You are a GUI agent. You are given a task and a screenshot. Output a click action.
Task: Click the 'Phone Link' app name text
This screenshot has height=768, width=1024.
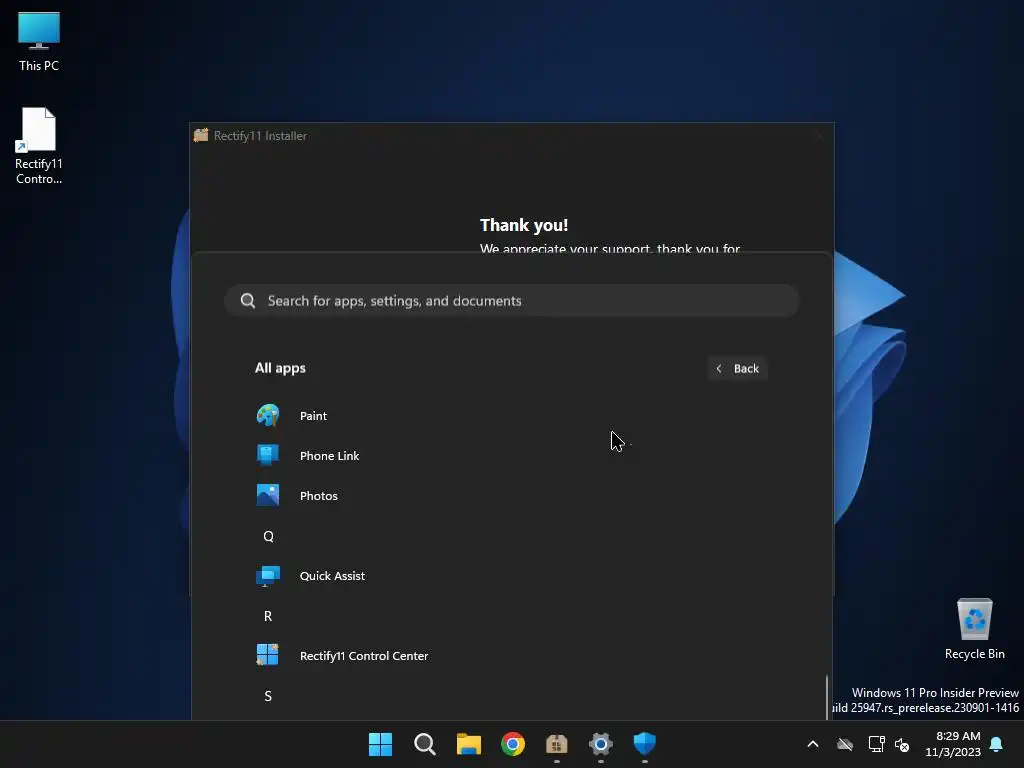coord(329,455)
